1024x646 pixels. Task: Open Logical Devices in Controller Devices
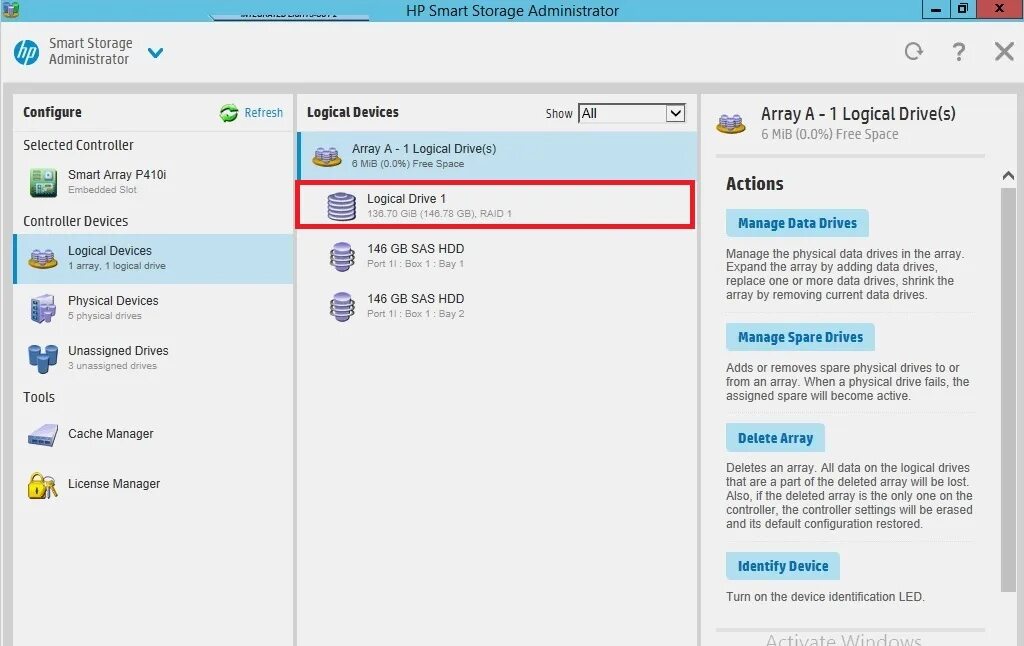153,259
